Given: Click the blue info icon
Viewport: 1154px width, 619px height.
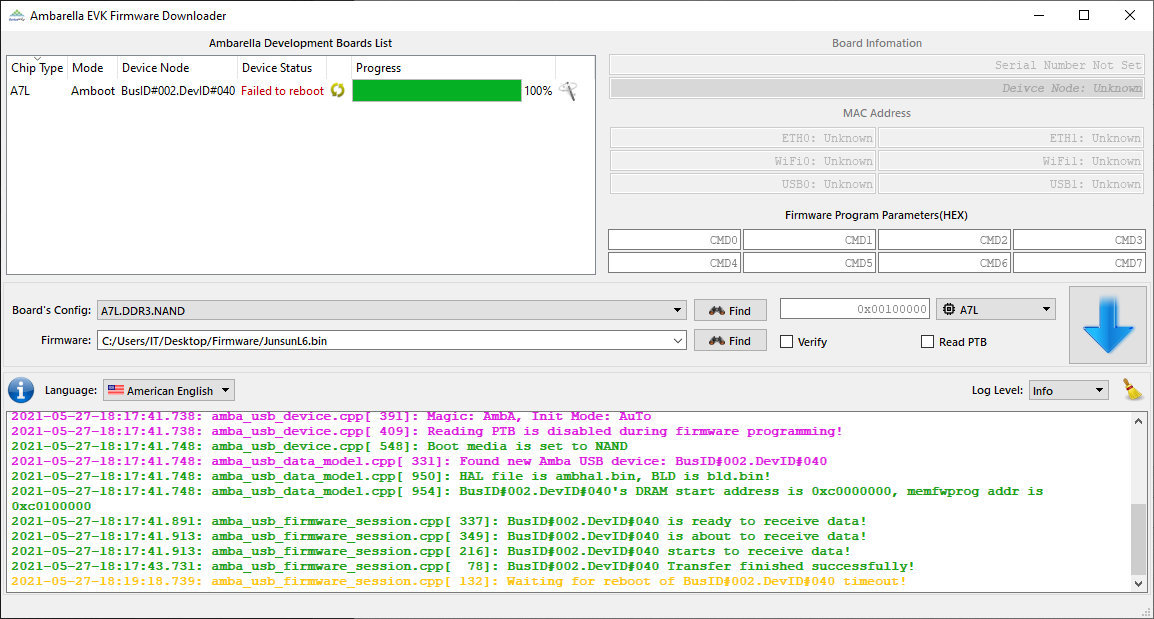Looking at the screenshot, I should (21, 390).
